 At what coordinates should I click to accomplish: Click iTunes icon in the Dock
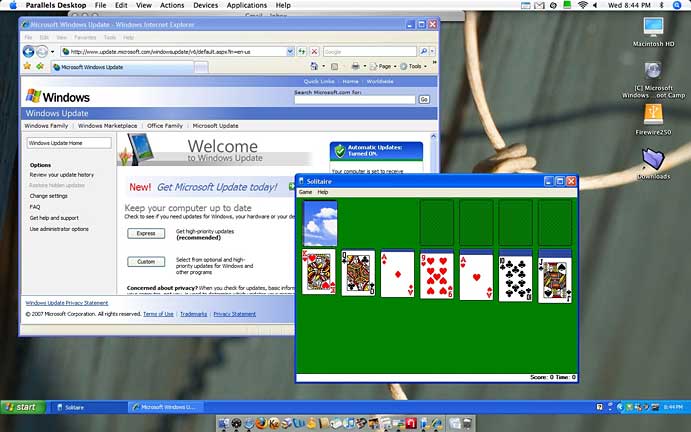(x=349, y=424)
